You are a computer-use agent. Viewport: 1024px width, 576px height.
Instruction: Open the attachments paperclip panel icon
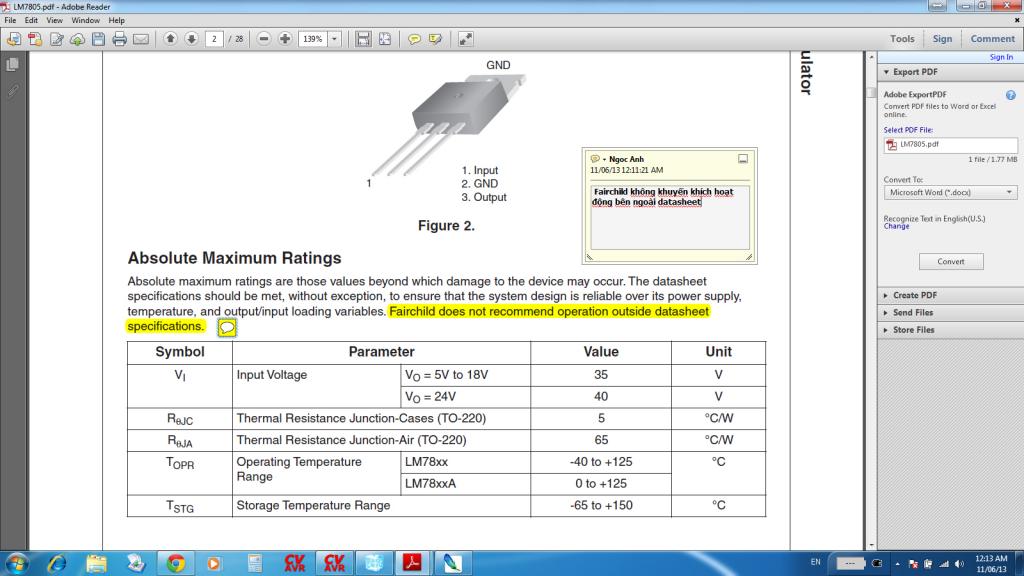click(x=12, y=91)
